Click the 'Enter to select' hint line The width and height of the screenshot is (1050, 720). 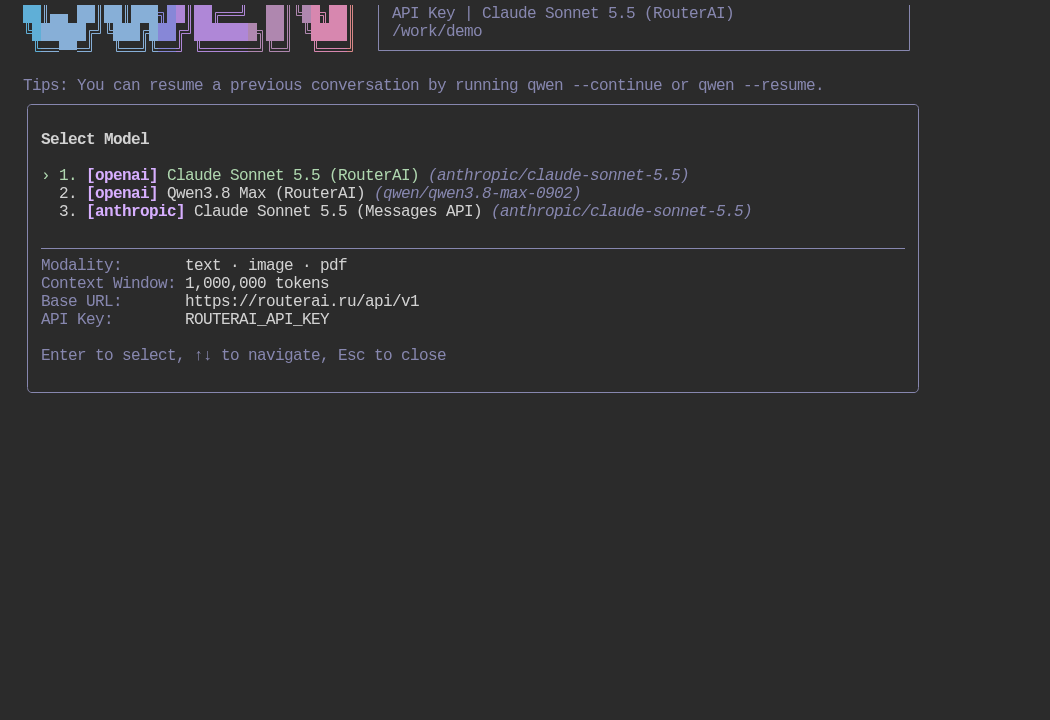[244, 355]
